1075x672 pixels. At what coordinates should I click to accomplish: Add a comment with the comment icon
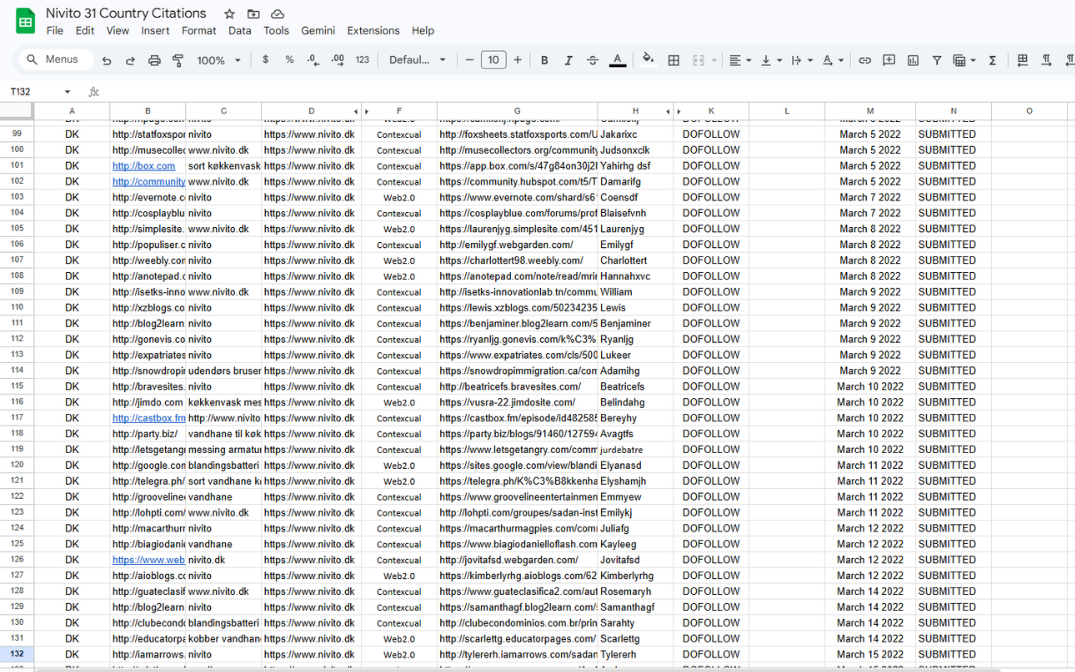click(x=889, y=60)
